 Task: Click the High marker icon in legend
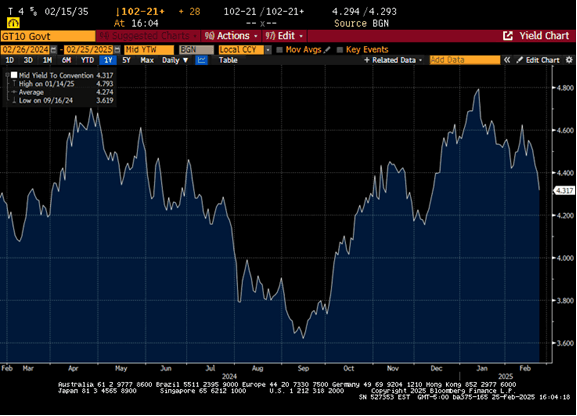14,84
